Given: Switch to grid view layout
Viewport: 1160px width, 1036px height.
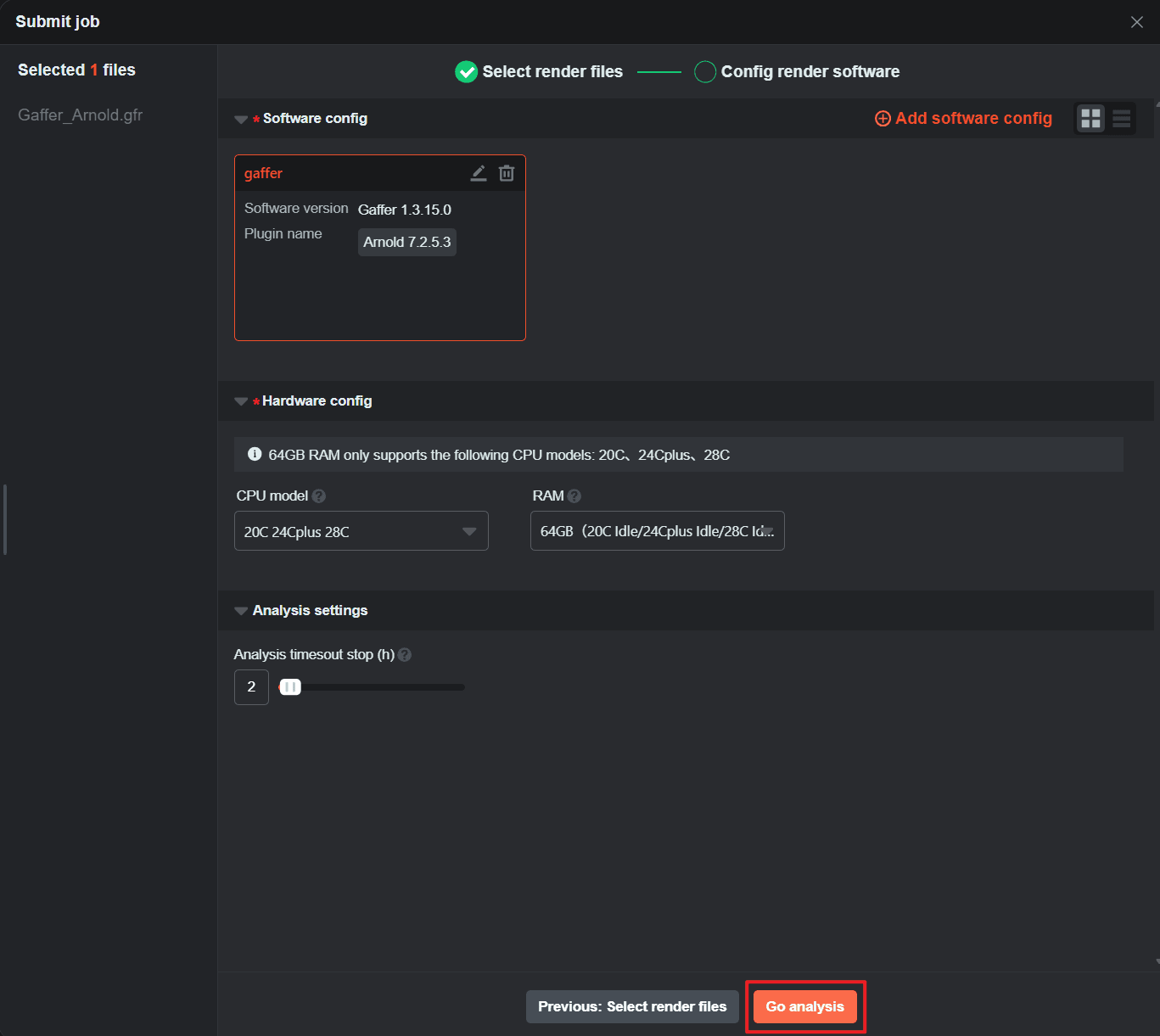Looking at the screenshot, I should point(1090,119).
